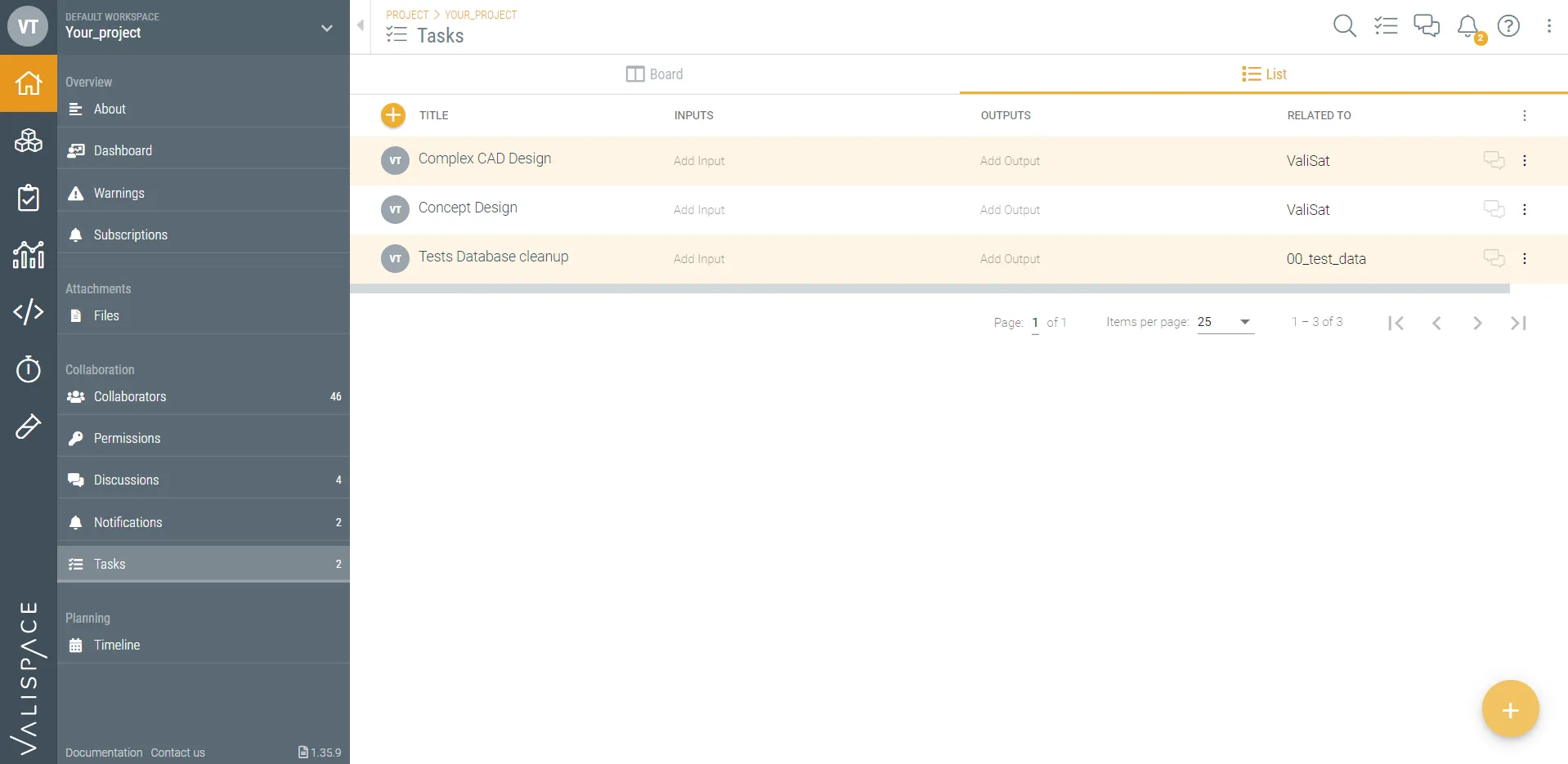Open the home module in left rail

(x=29, y=83)
